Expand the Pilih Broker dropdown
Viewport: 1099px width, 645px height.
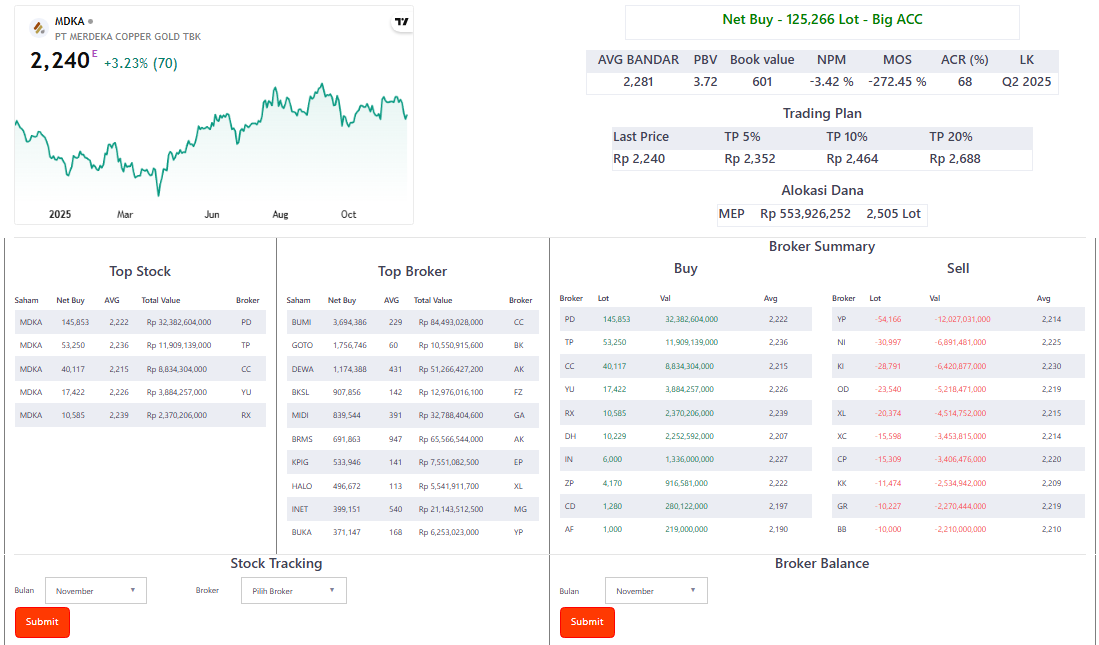click(293, 591)
